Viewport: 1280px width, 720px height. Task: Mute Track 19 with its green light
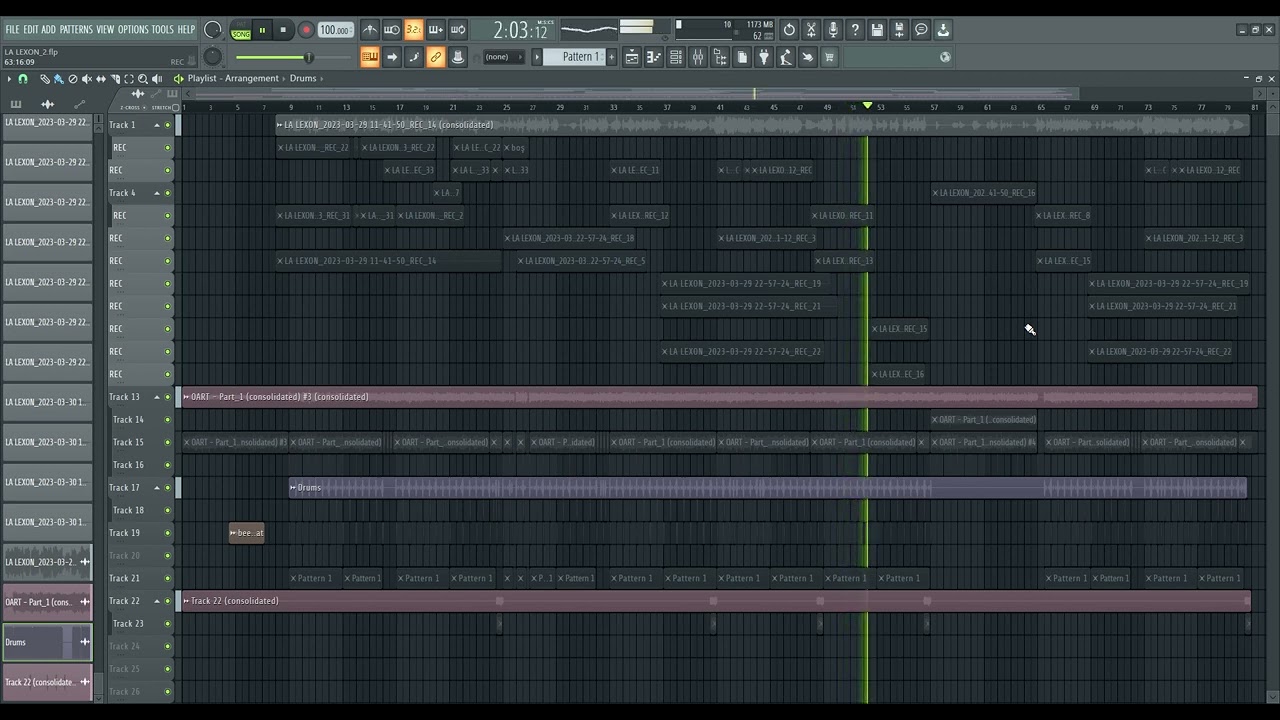point(167,533)
